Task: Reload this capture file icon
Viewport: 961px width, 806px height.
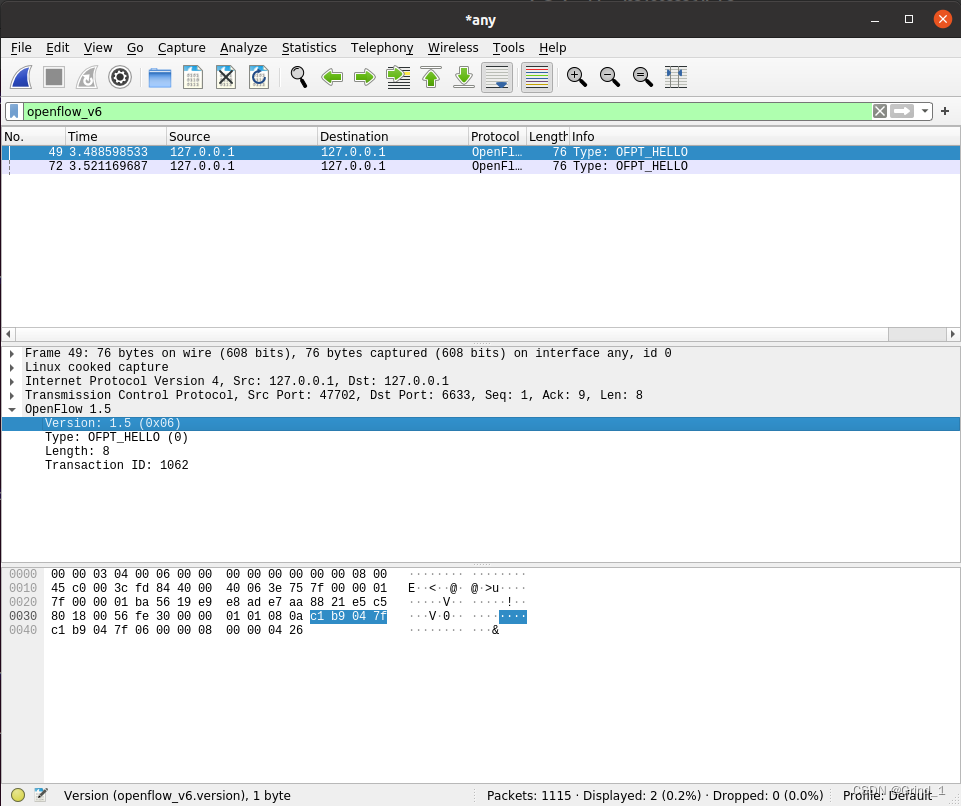Action: click(259, 77)
